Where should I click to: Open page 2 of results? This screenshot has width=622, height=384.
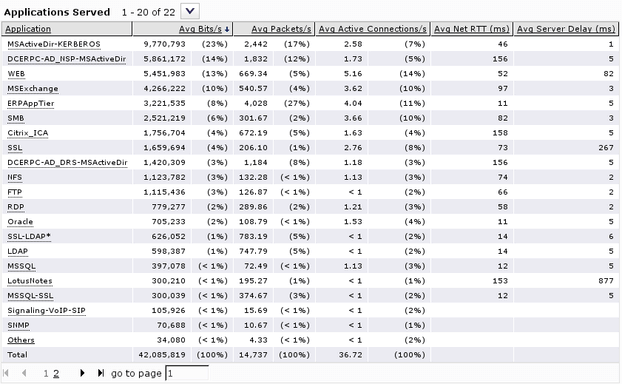(x=56, y=373)
